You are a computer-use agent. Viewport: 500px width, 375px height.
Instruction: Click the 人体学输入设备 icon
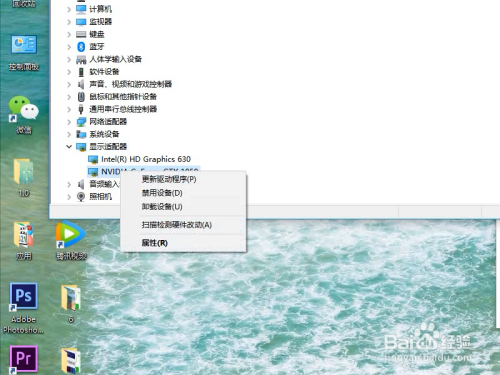[81, 60]
